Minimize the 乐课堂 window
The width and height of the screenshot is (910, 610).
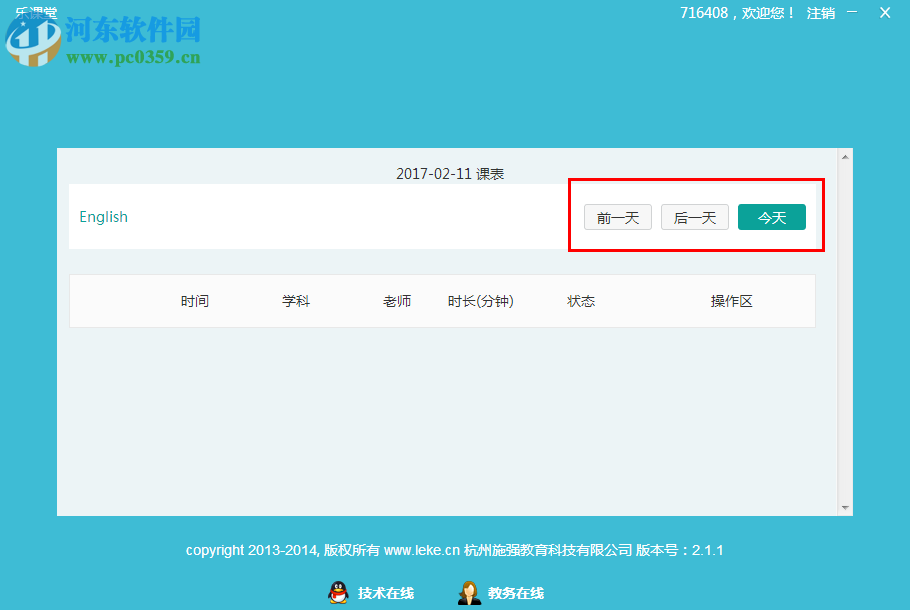coord(852,12)
